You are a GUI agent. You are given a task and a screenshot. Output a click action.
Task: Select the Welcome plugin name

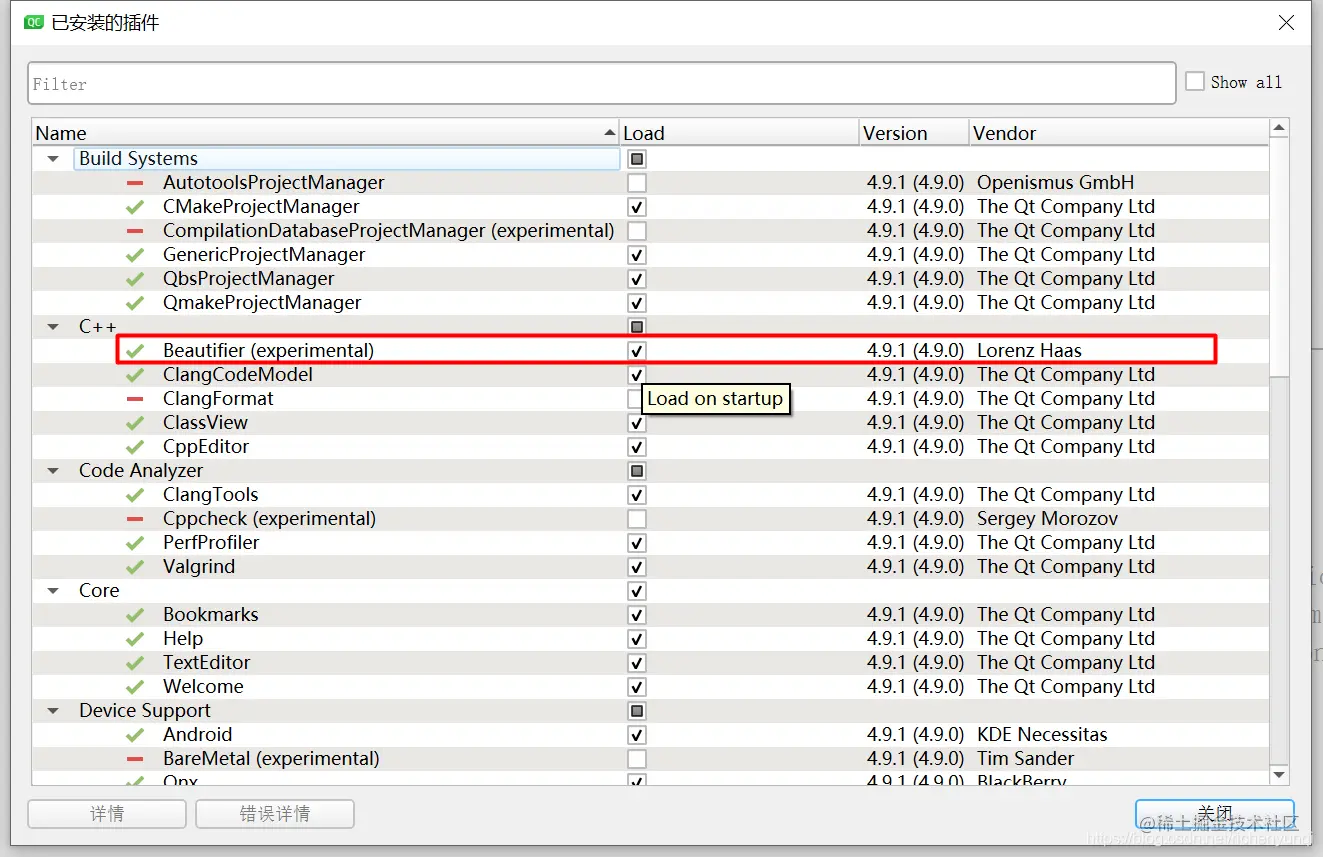pyautogui.click(x=203, y=687)
